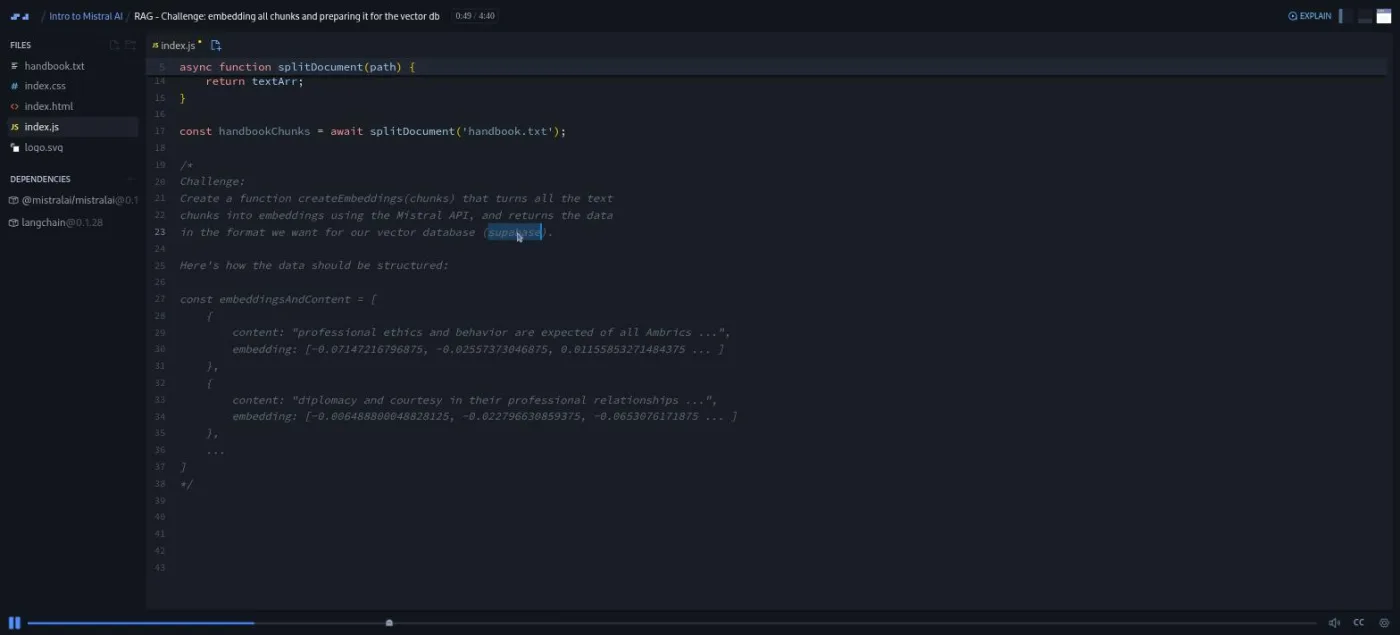
Task: Click the 'const embeddingsAndContent = [' line
Action: 278,299
